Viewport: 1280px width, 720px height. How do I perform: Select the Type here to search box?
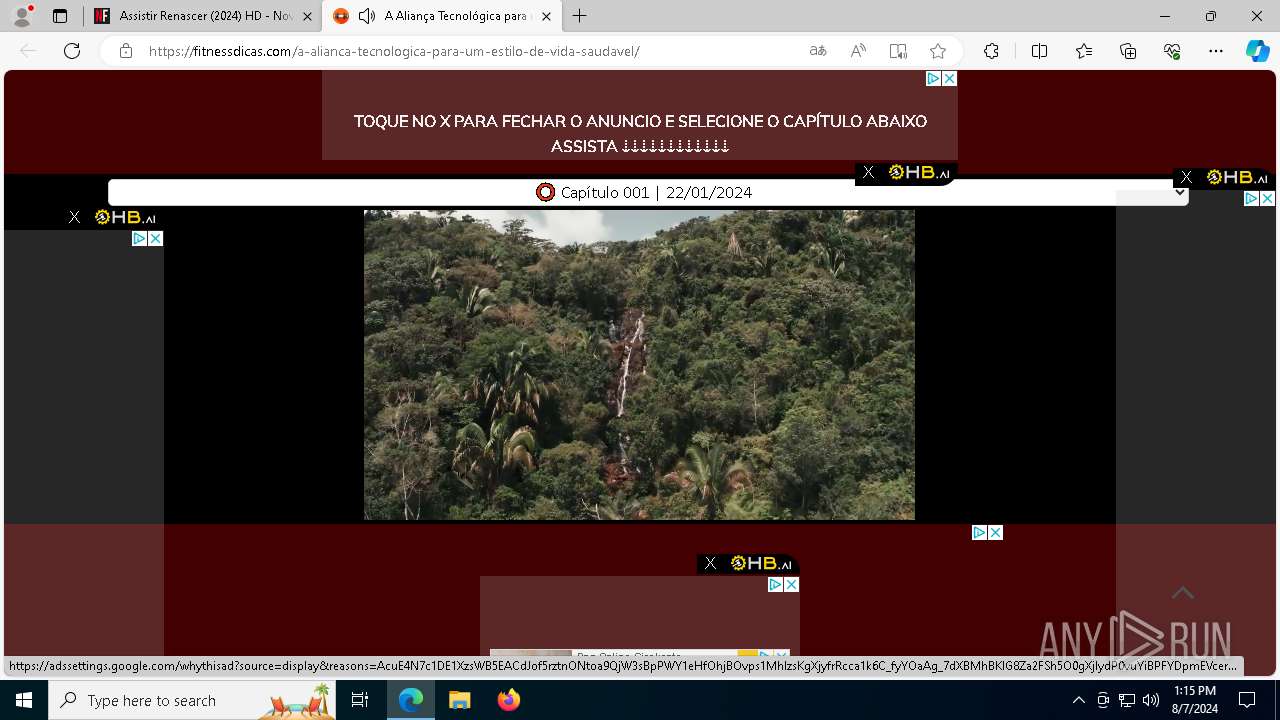click(192, 700)
